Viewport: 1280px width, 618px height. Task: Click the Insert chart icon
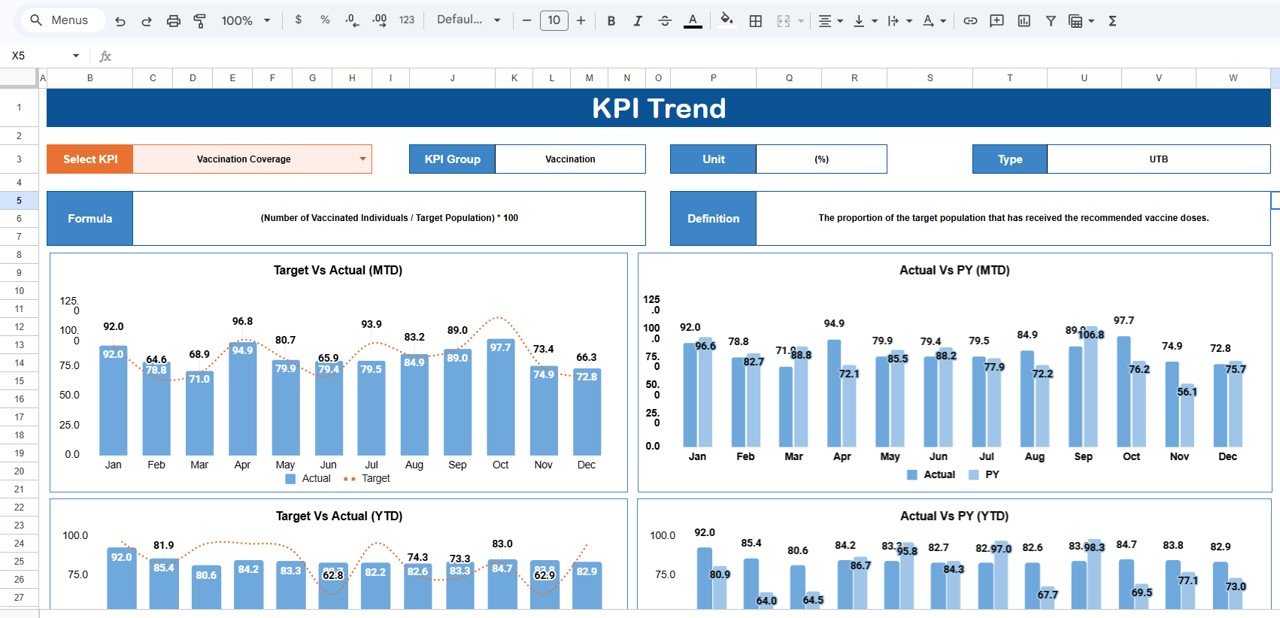tap(1023, 20)
